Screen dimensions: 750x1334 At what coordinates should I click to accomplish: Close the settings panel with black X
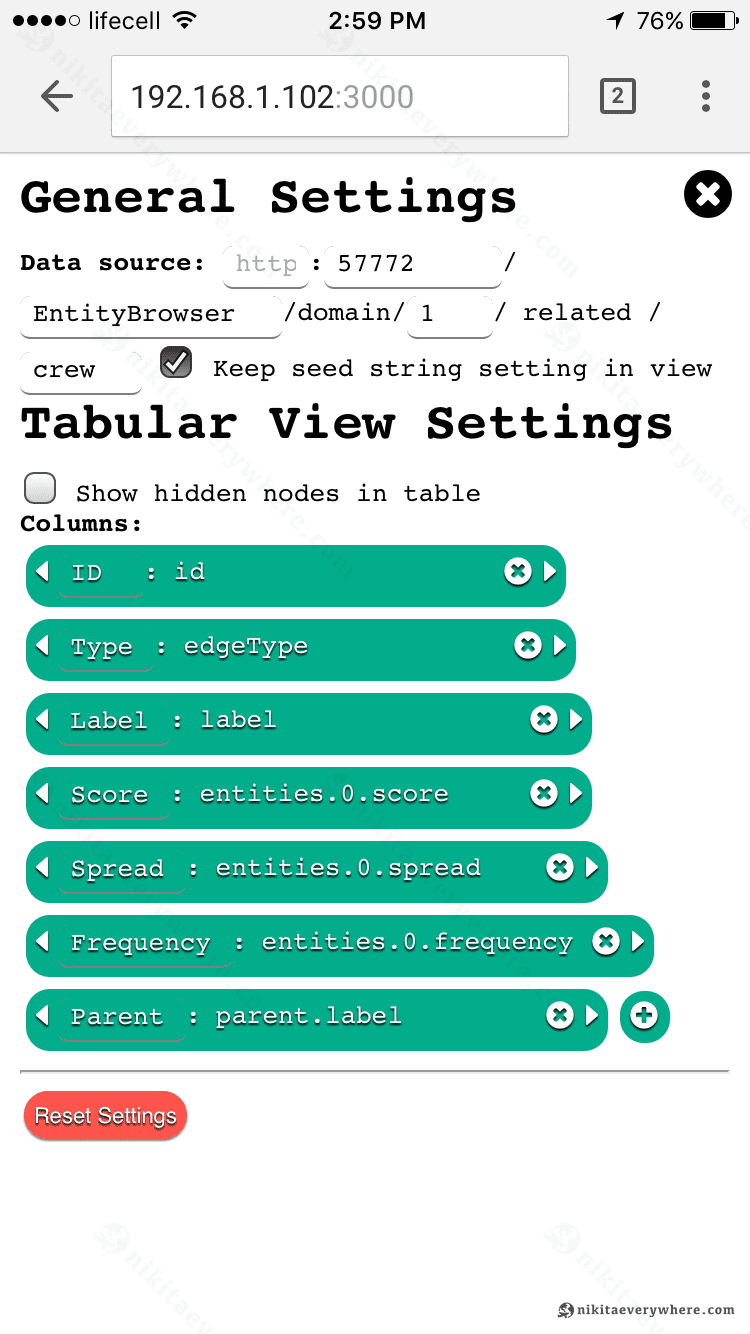(x=708, y=194)
